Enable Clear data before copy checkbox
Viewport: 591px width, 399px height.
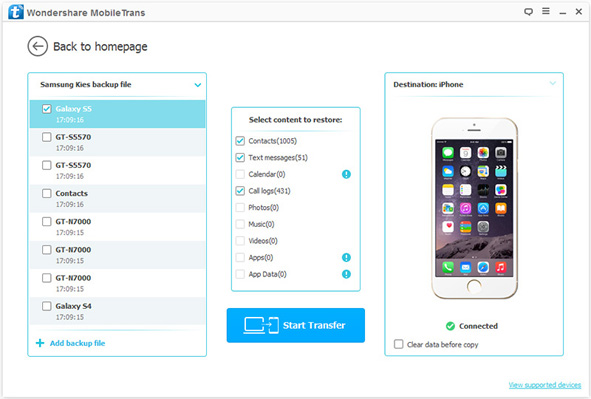(398, 344)
